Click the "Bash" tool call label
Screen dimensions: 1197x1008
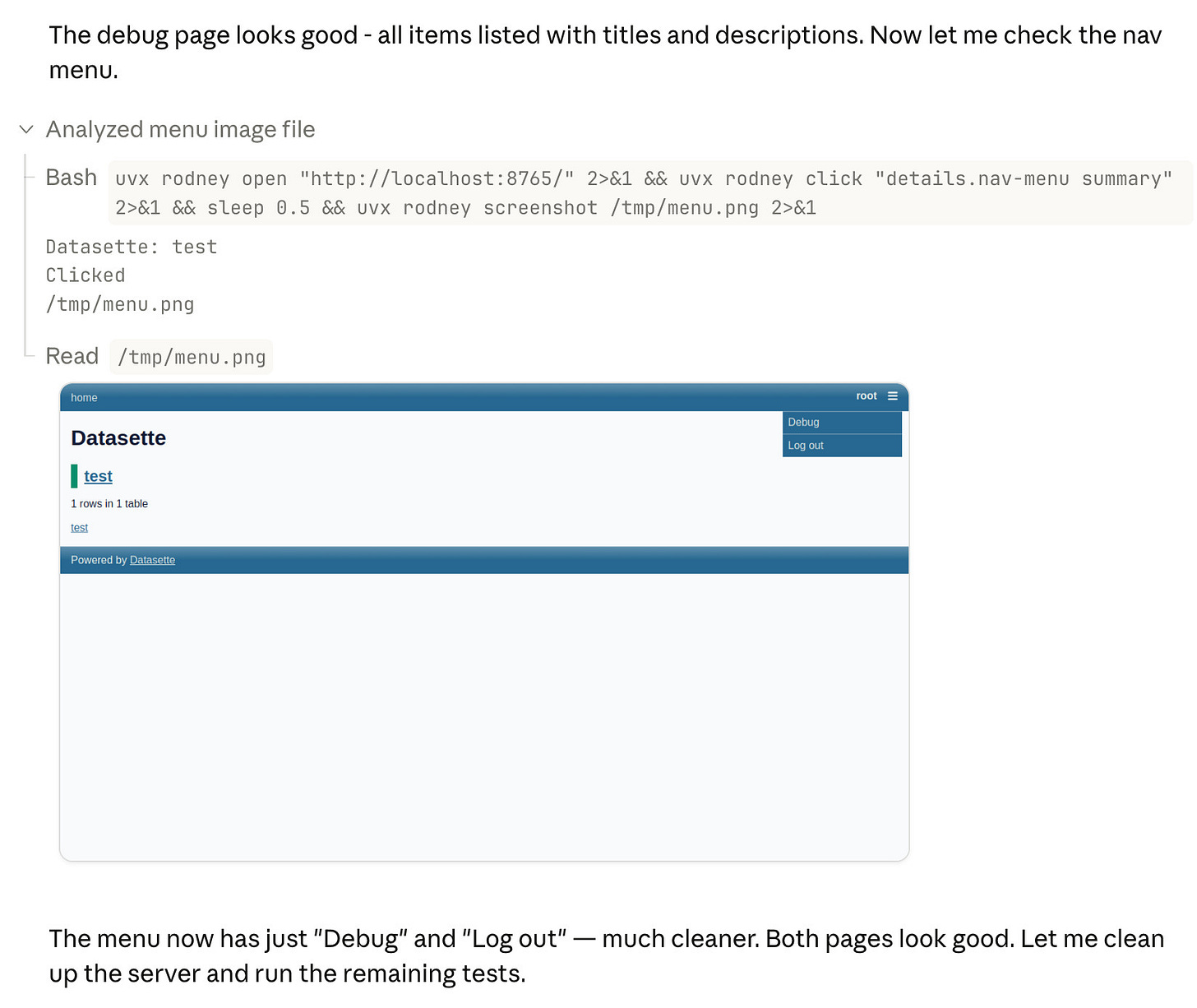tap(71, 177)
